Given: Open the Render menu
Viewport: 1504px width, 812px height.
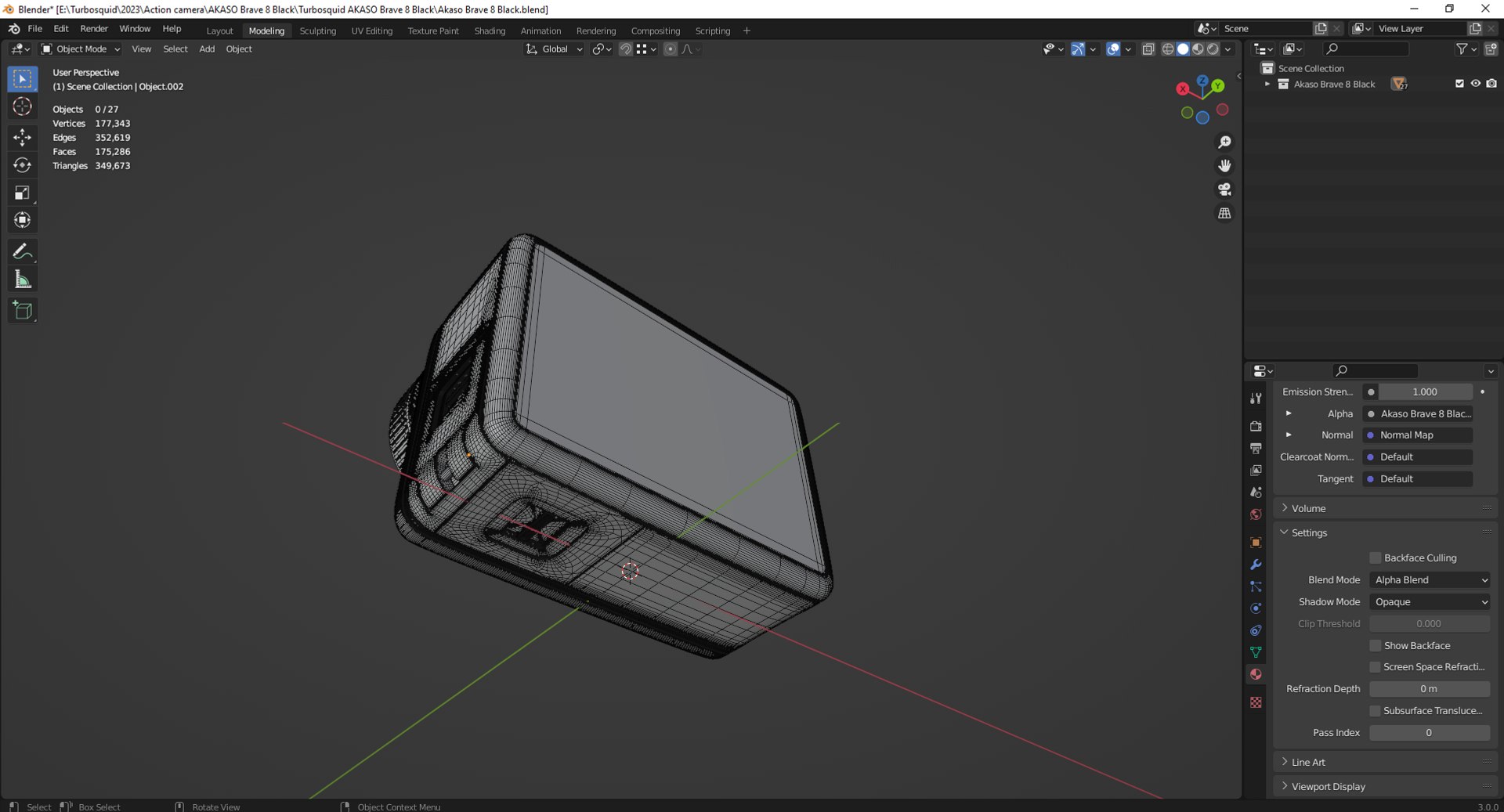Looking at the screenshot, I should [x=94, y=29].
